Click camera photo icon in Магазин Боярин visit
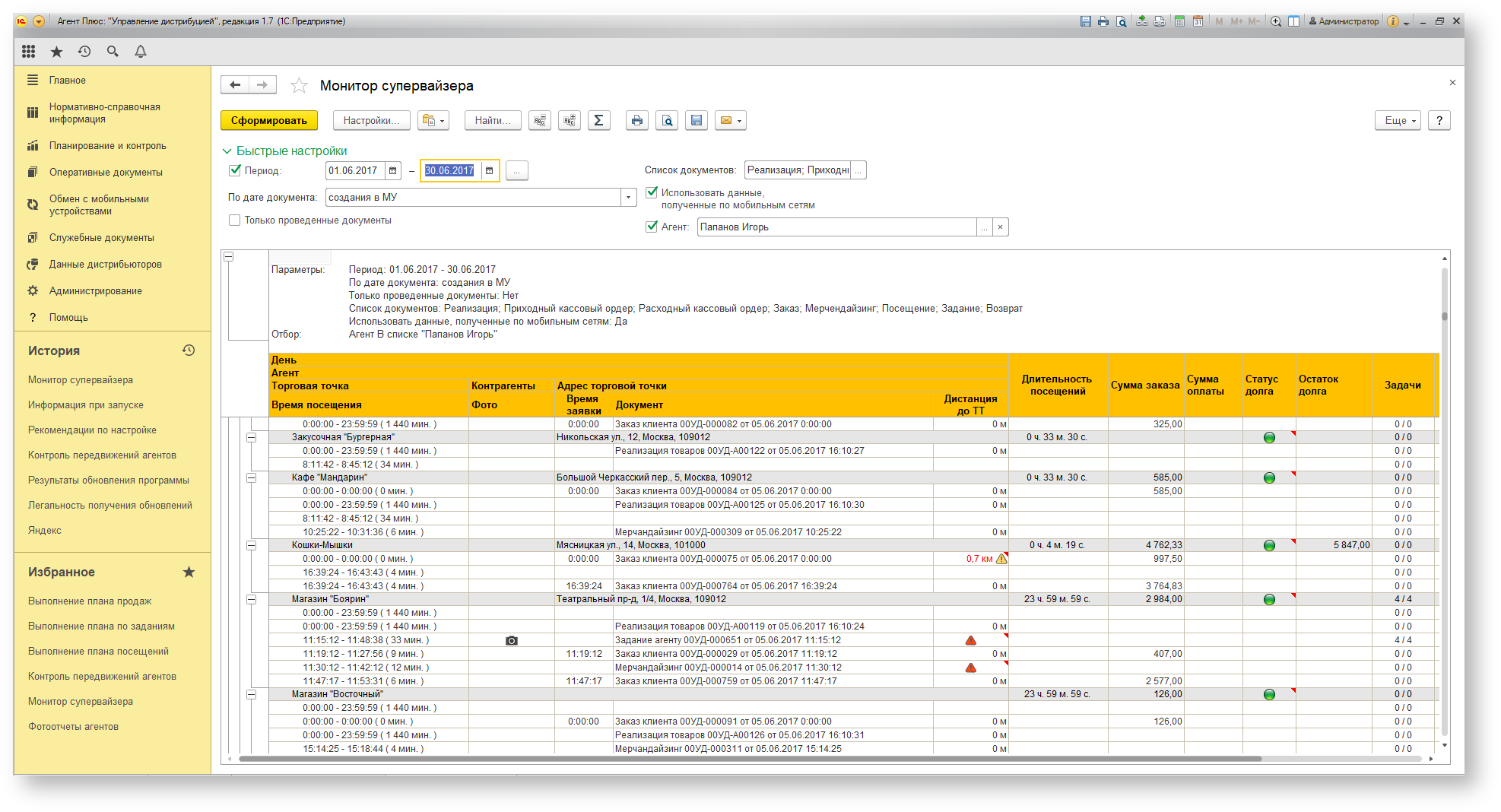 512,641
